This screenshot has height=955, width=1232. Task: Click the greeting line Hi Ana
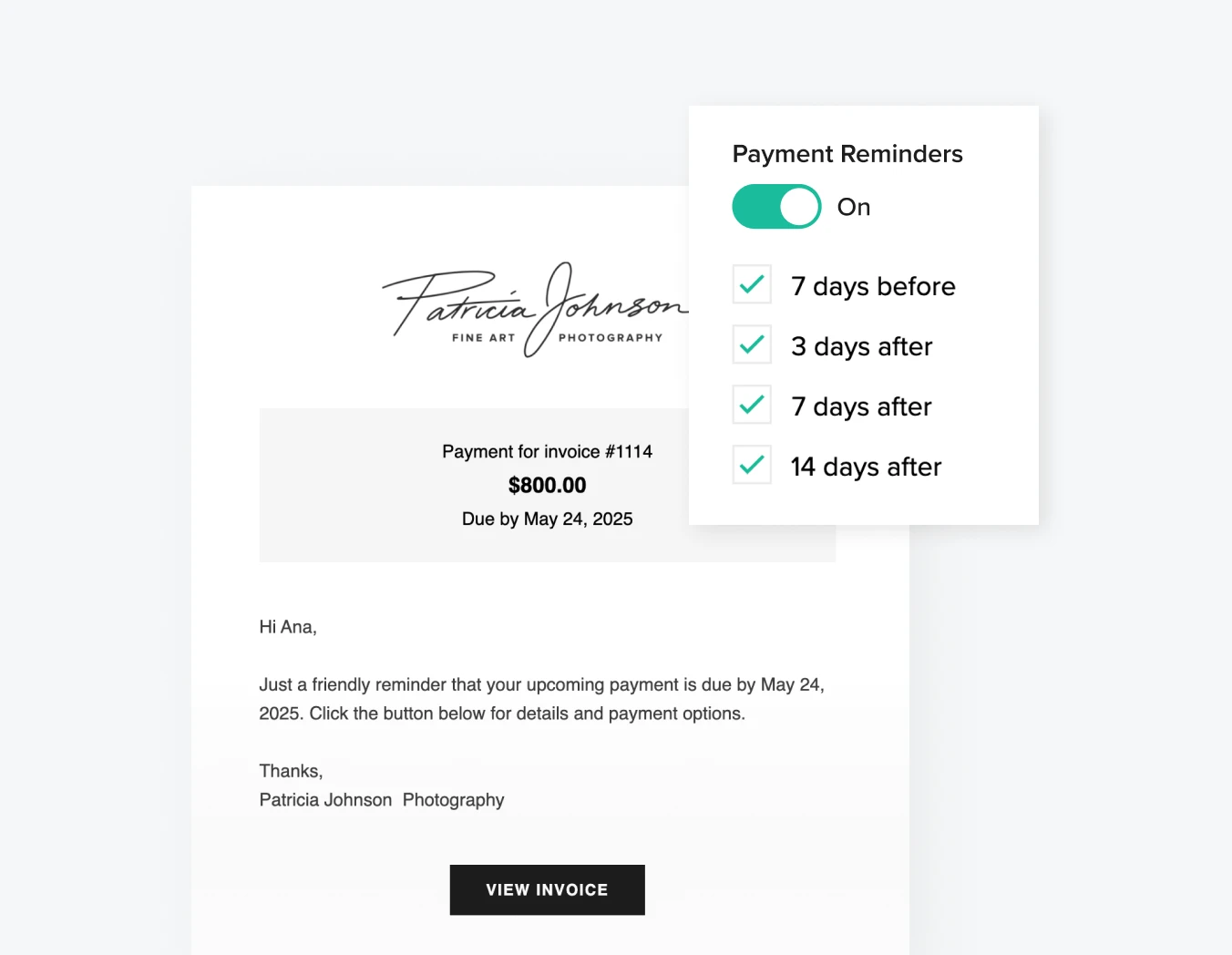coord(287,627)
